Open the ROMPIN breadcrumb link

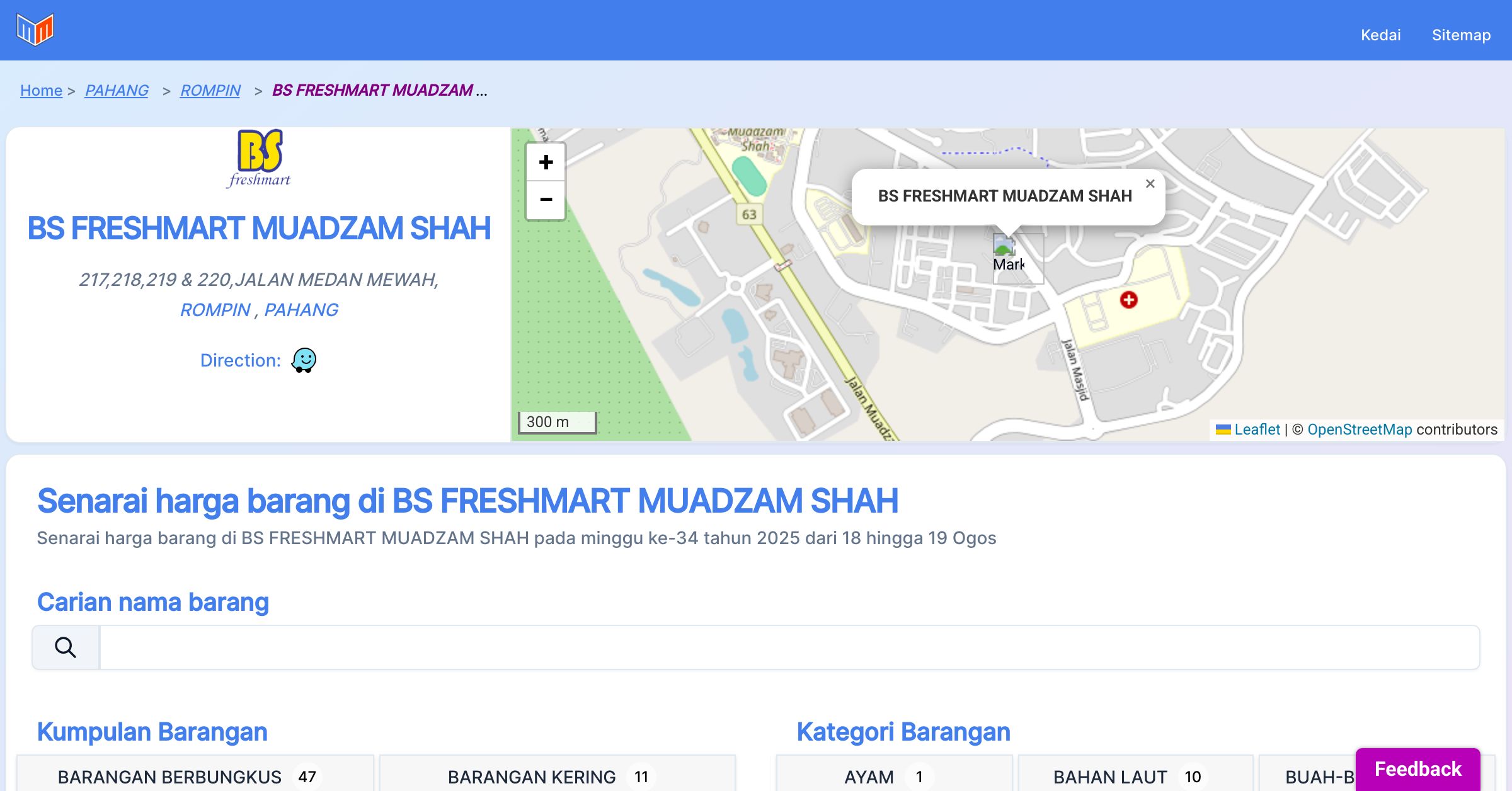click(x=210, y=91)
